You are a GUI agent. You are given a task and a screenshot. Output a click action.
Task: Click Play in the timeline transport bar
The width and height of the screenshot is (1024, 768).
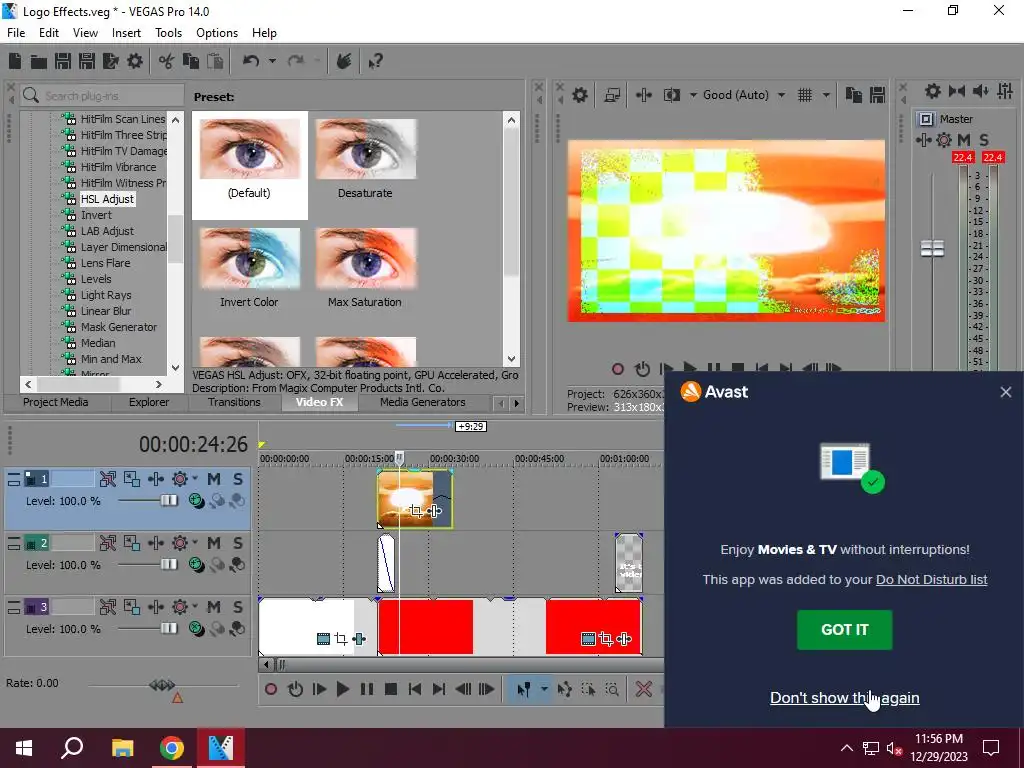point(343,689)
